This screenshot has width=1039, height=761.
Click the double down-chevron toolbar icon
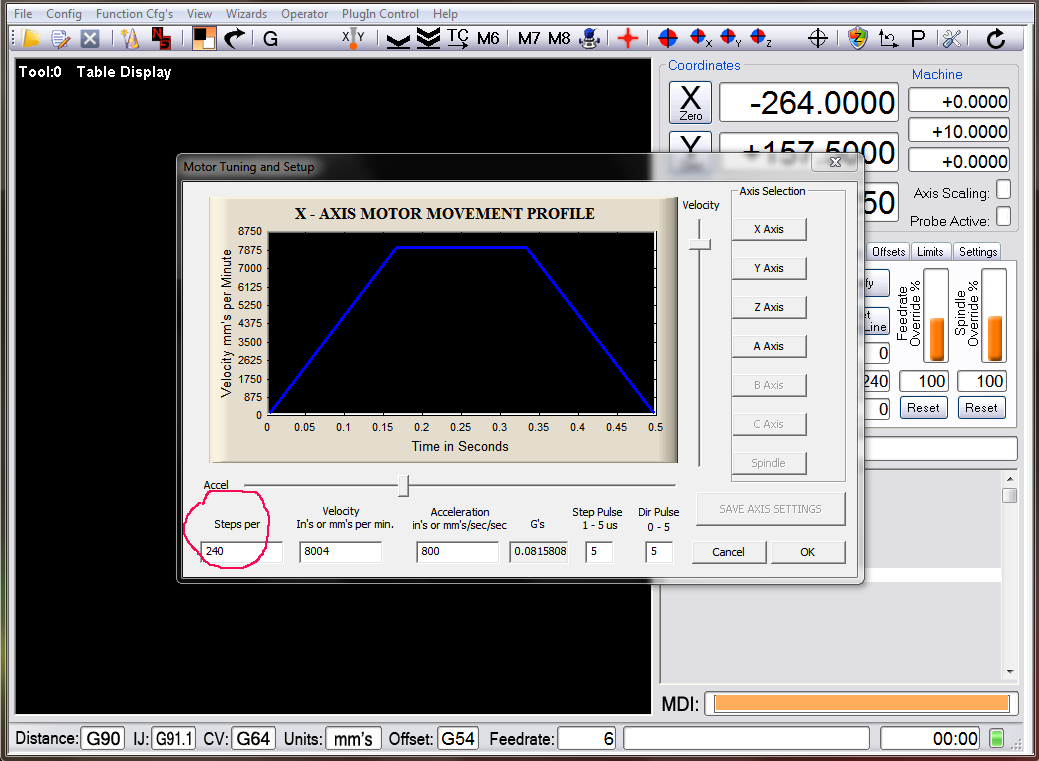coord(429,39)
